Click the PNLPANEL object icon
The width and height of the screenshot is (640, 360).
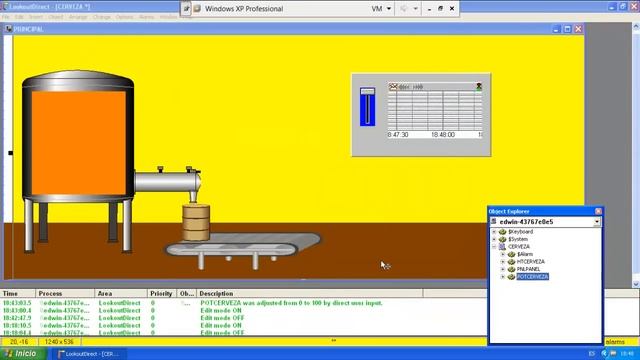[x=511, y=269]
